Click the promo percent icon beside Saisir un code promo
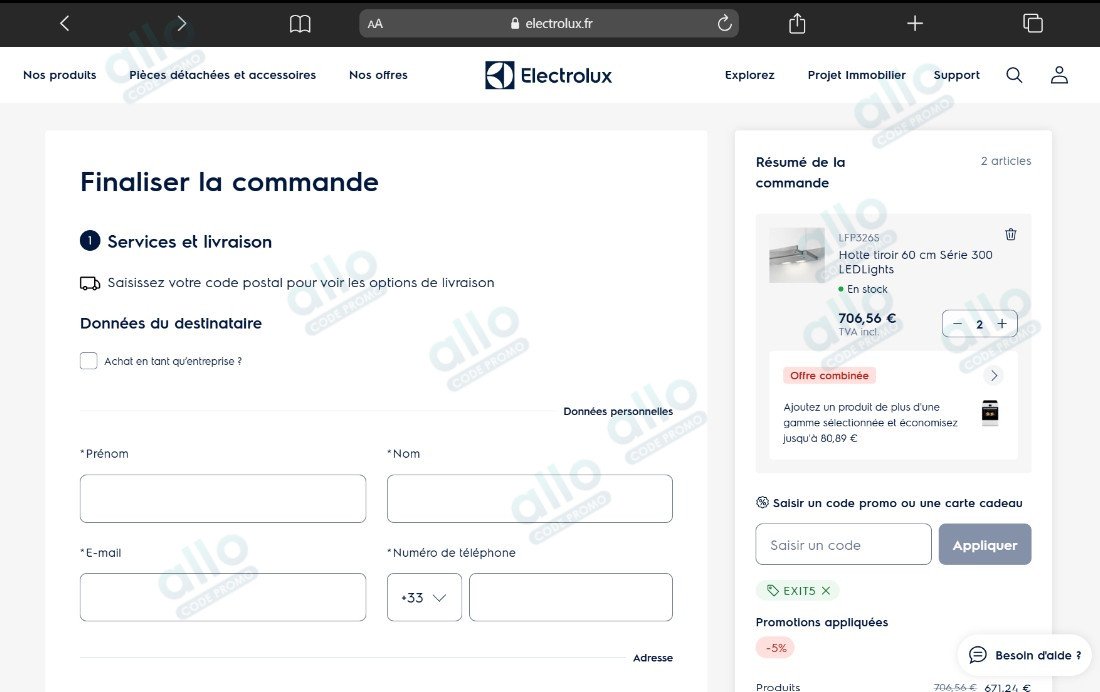This screenshot has width=1100, height=692. coord(763,503)
